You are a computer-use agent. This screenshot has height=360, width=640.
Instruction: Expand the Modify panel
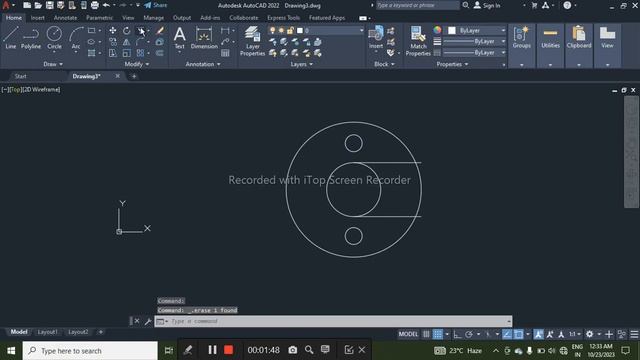point(137,64)
